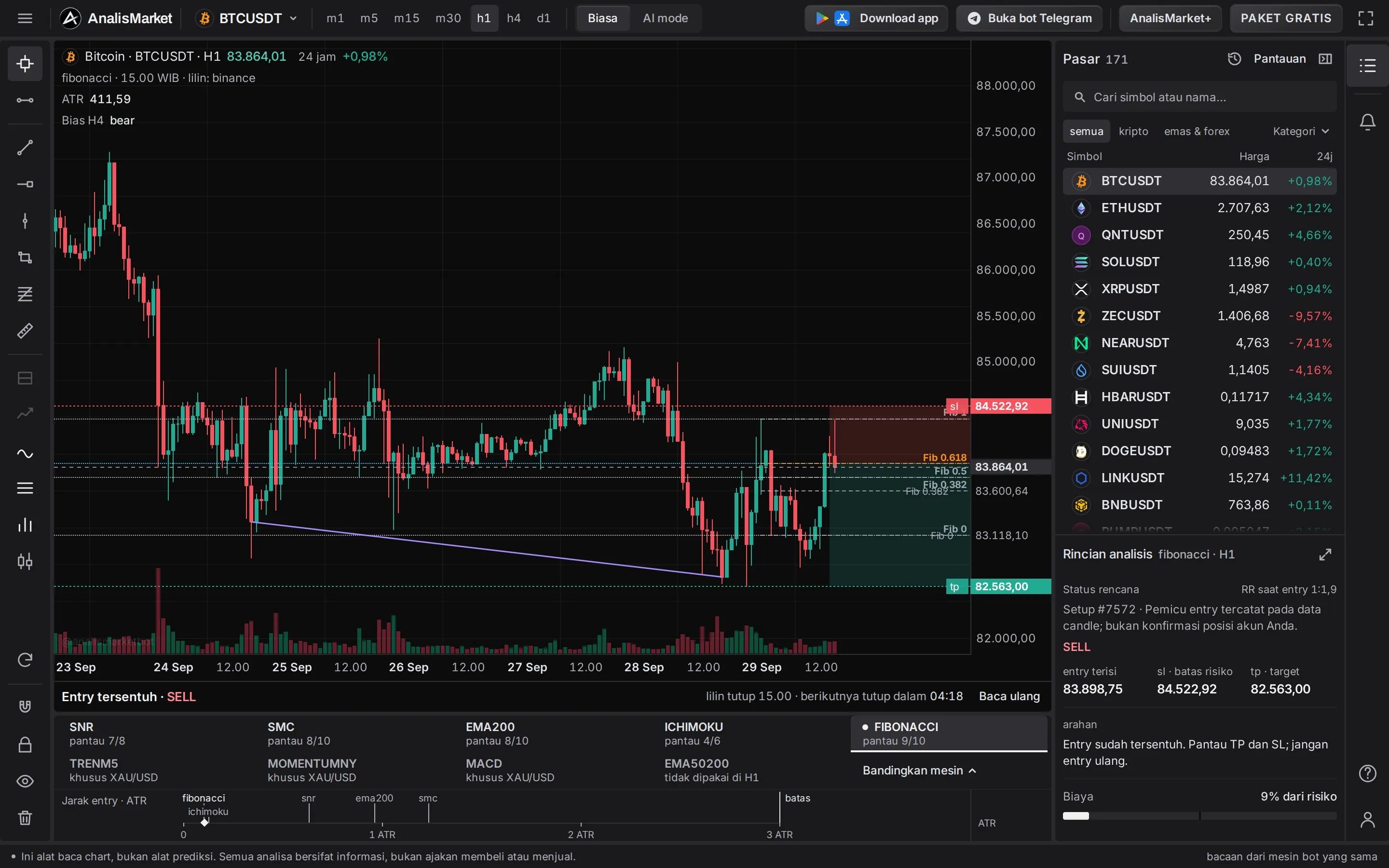Filter market list by semua
The width and height of the screenshot is (1389, 868).
tap(1086, 132)
